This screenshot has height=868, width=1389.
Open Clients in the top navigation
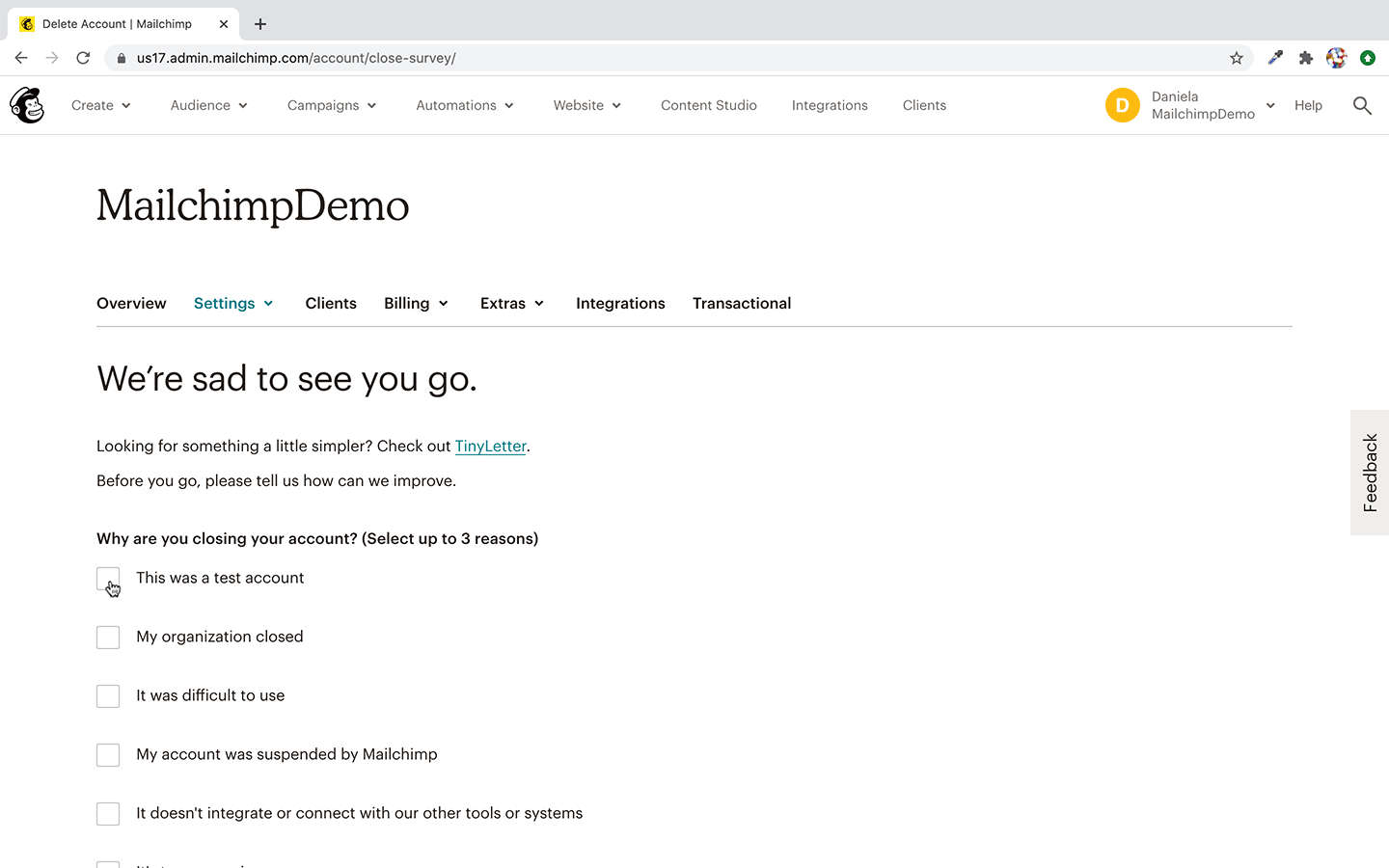924,105
